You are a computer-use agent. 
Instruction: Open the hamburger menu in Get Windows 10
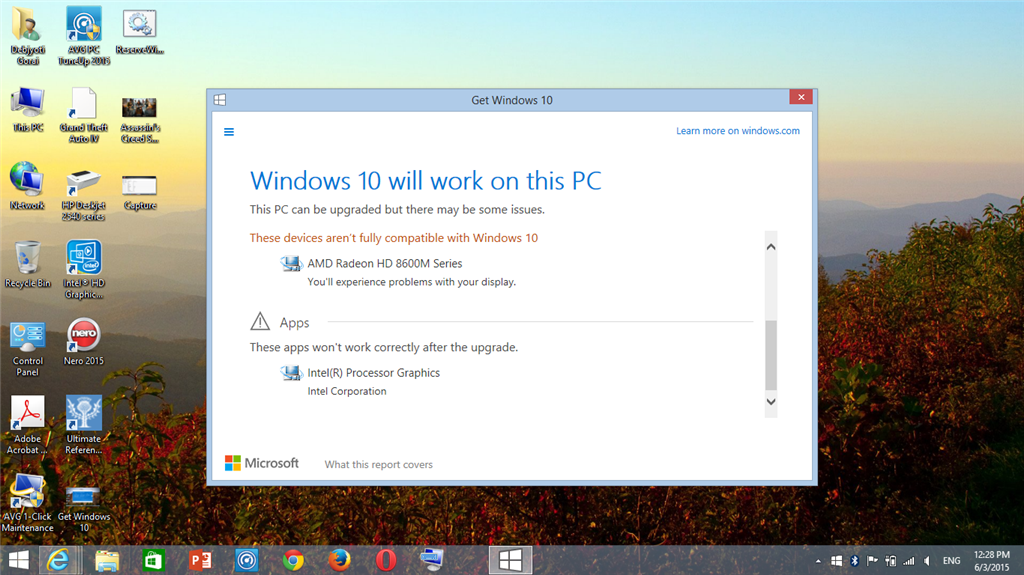(229, 132)
